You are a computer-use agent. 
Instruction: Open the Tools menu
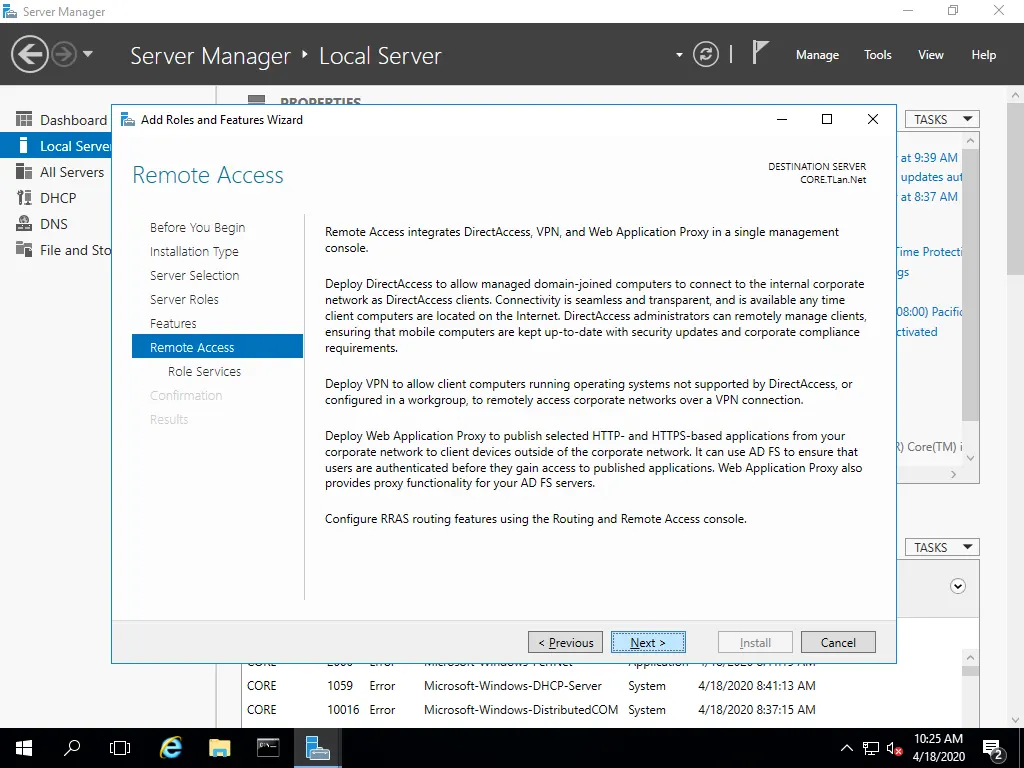click(877, 55)
